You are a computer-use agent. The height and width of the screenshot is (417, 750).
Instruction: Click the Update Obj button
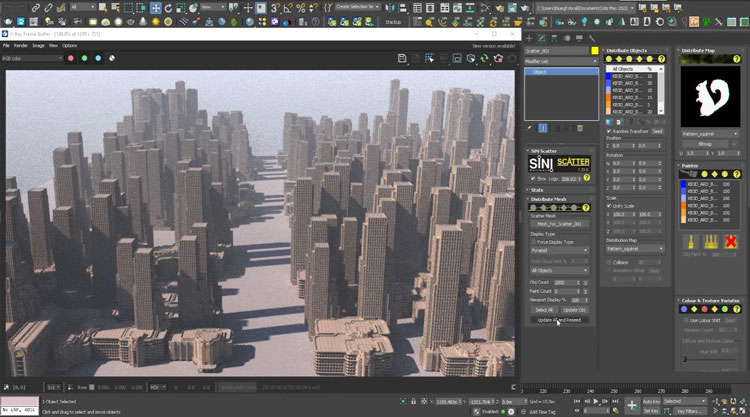(574, 310)
